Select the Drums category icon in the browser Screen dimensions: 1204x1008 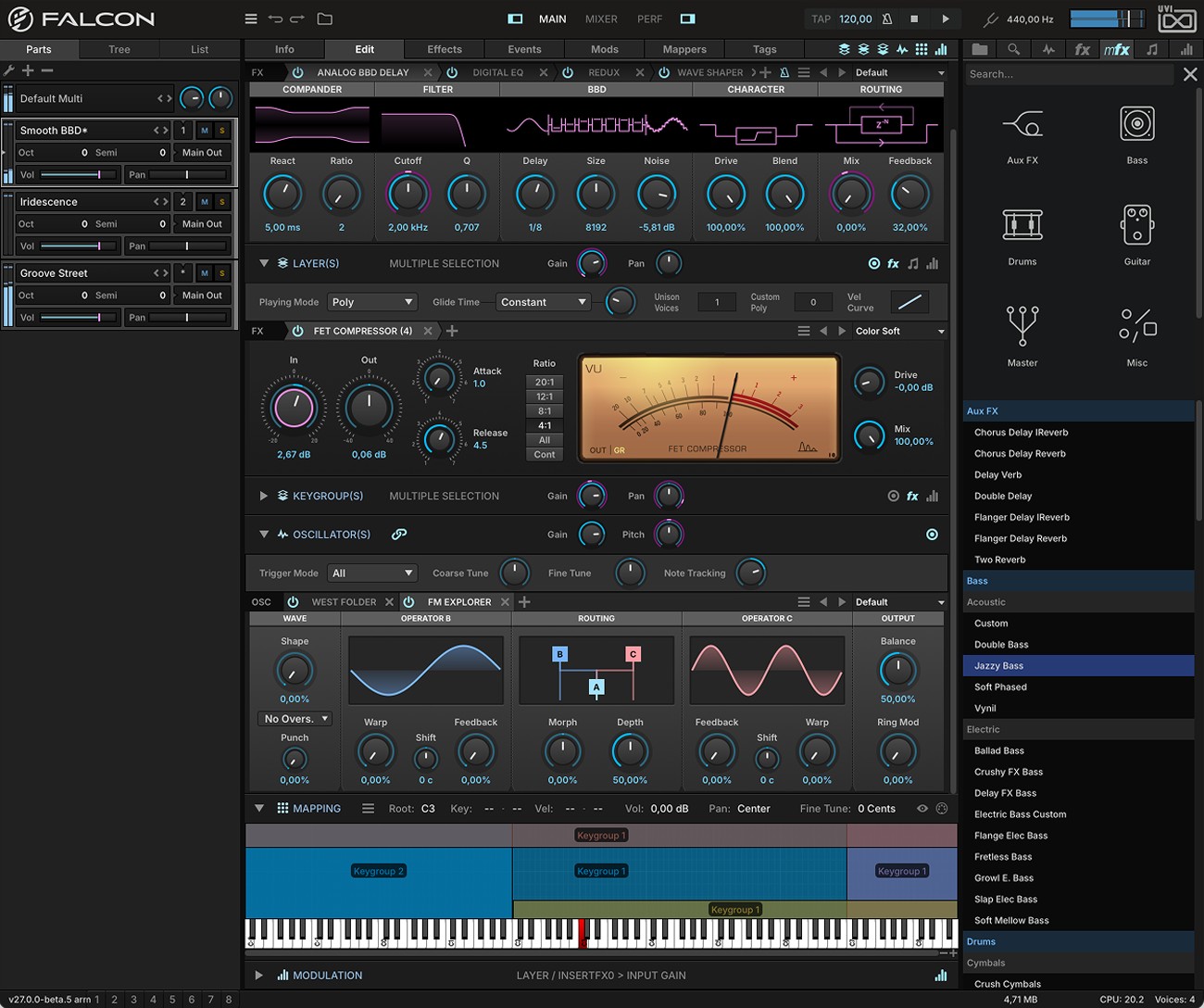coord(1022,225)
